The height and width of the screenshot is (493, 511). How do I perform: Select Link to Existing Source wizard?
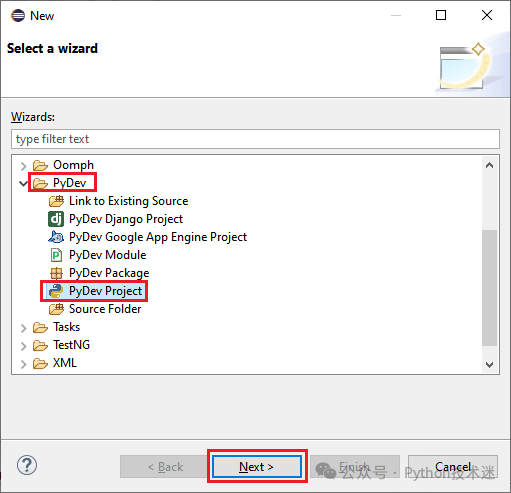coord(128,201)
